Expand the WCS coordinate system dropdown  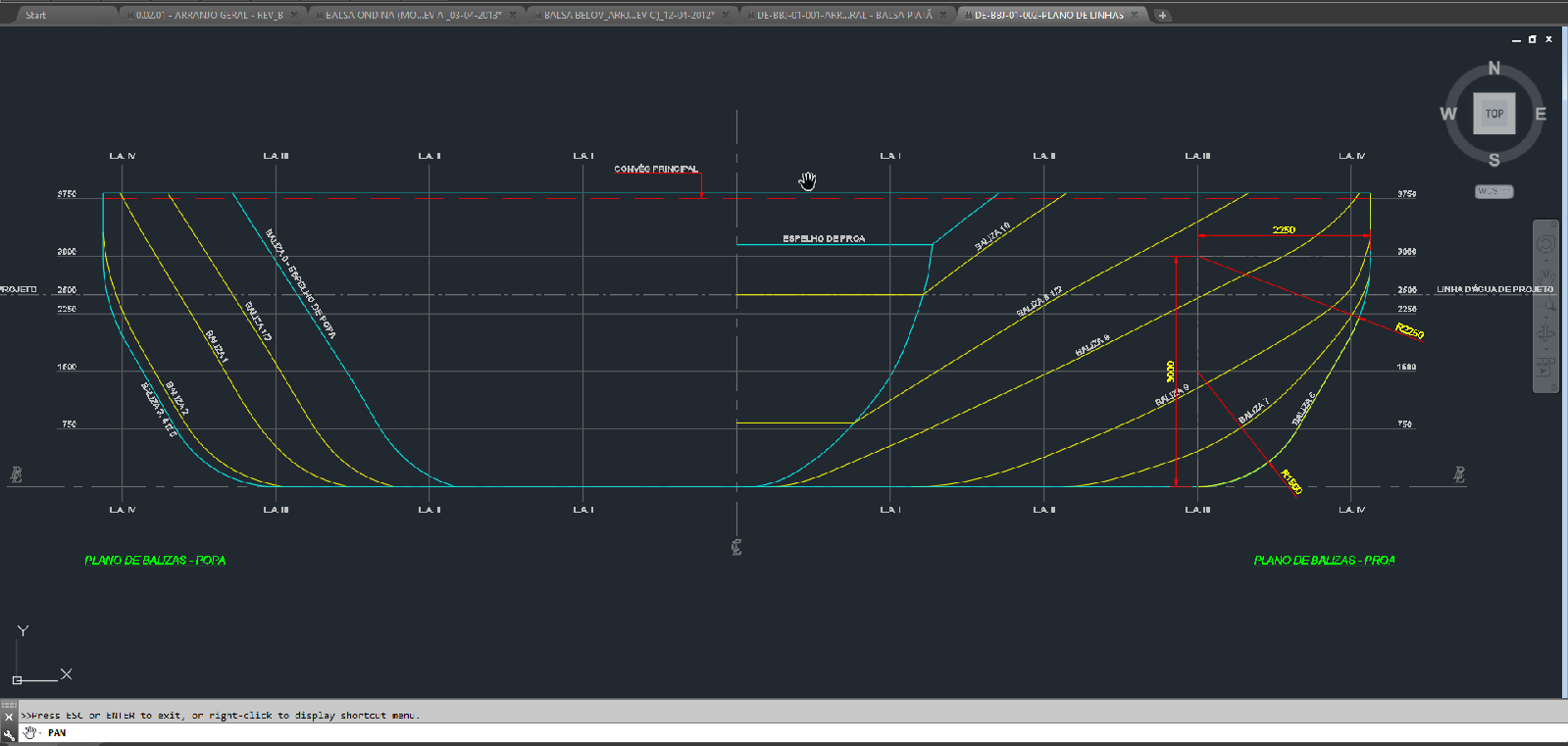coord(1494,192)
